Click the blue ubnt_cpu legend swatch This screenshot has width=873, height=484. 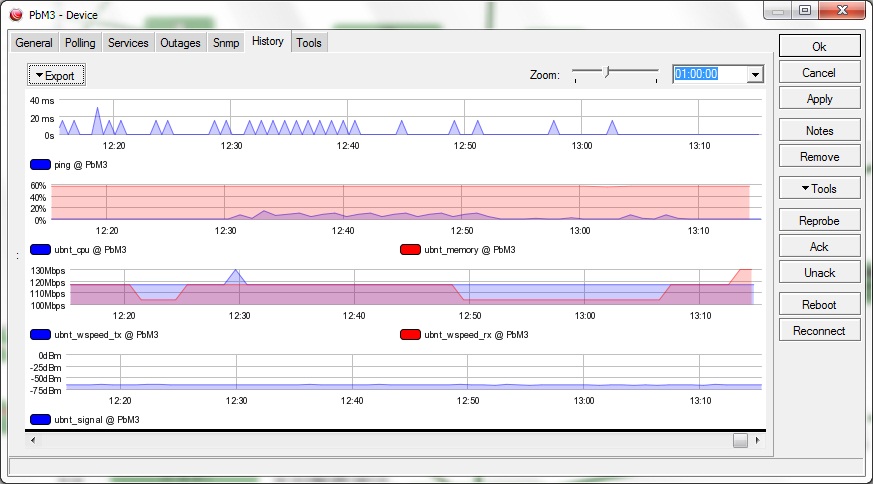41,250
